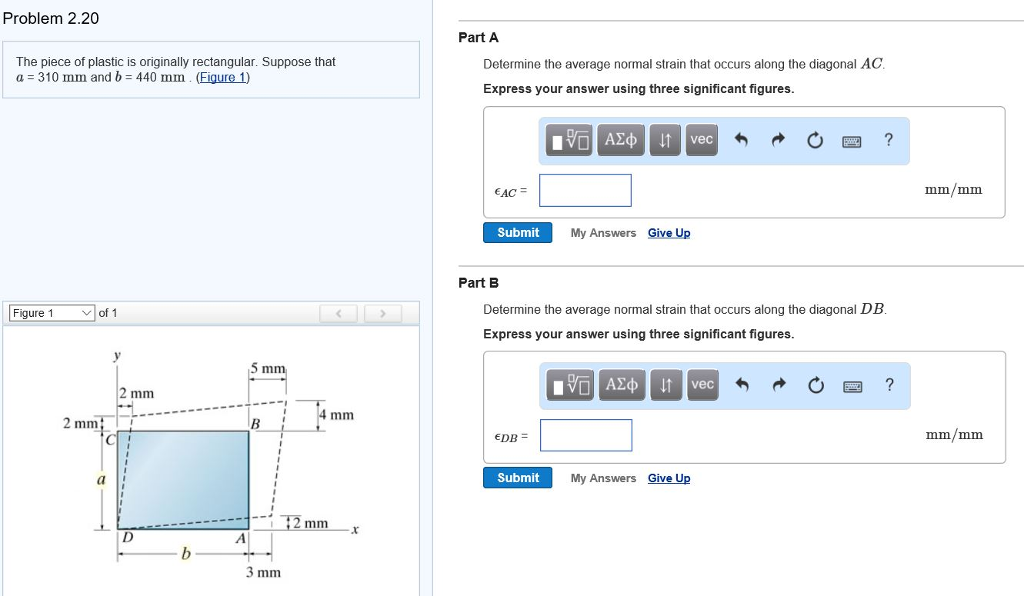Screen dimensions: 1024x596
Task: Click keyboard icon in Part B toolbar
Action: (852, 385)
